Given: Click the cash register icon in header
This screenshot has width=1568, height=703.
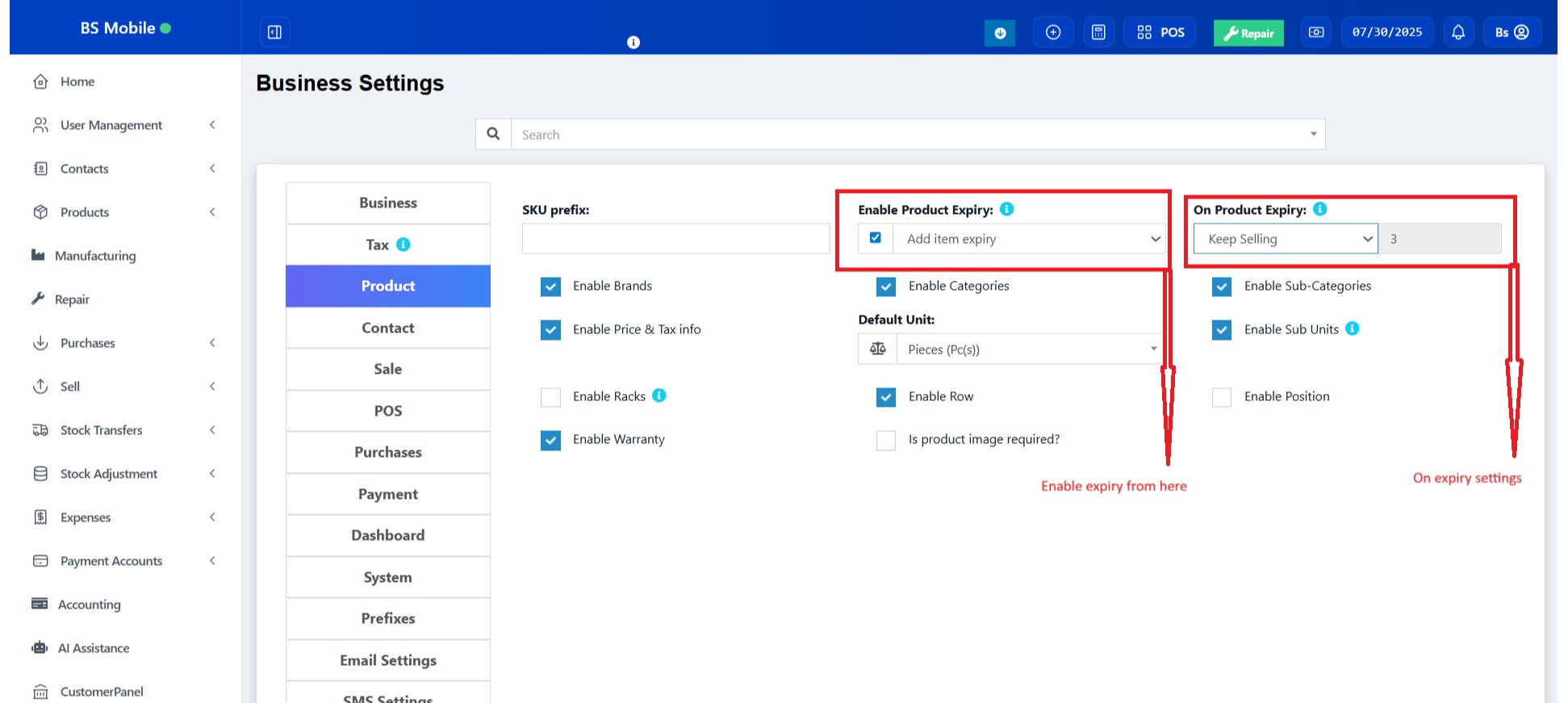Looking at the screenshot, I should 1316,32.
